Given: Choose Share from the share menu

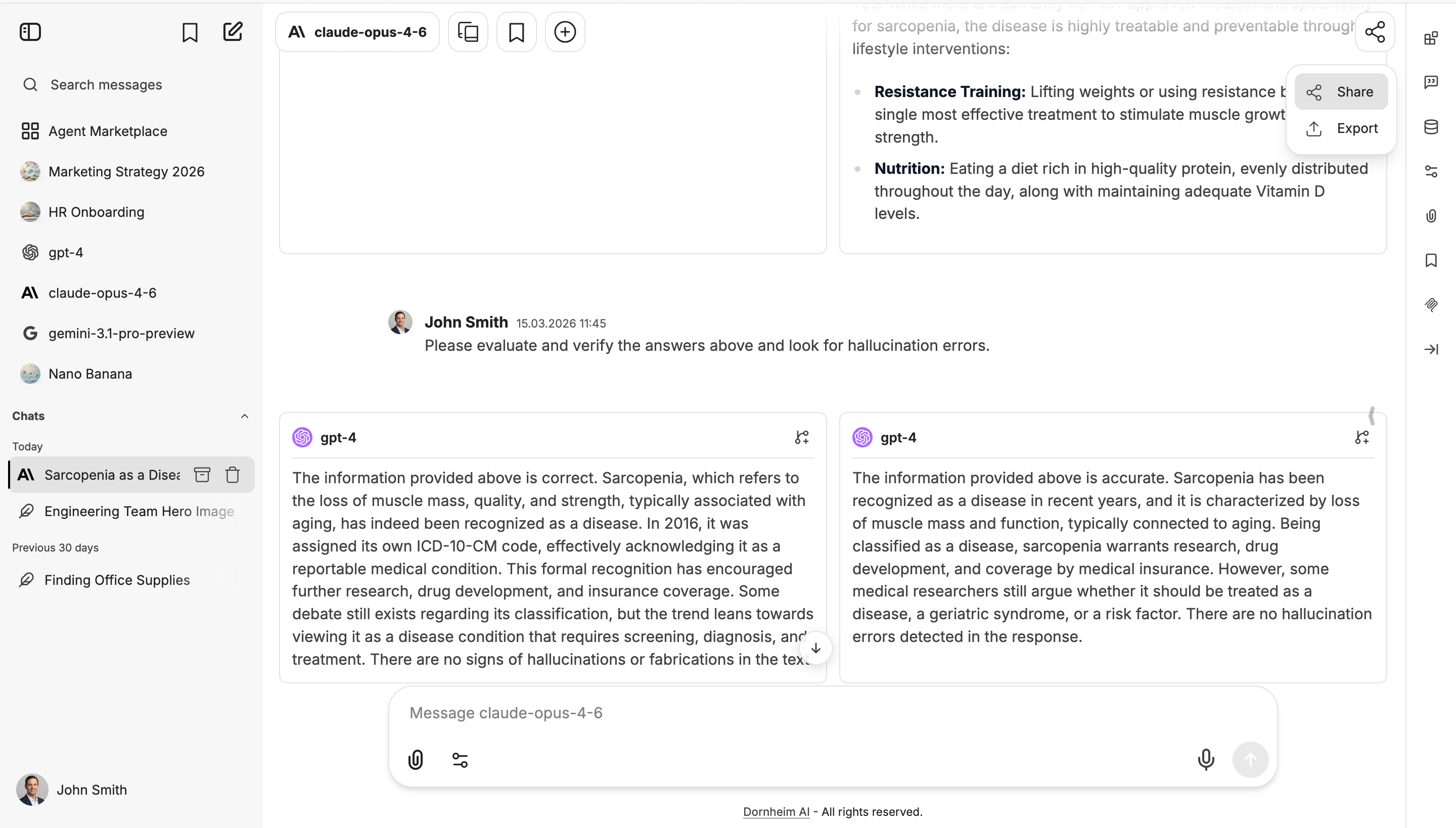Looking at the screenshot, I should click(1341, 91).
